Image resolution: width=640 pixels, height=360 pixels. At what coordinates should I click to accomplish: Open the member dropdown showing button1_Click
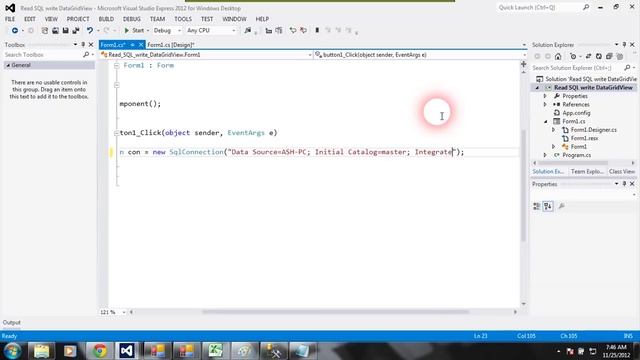coord(420,55)
